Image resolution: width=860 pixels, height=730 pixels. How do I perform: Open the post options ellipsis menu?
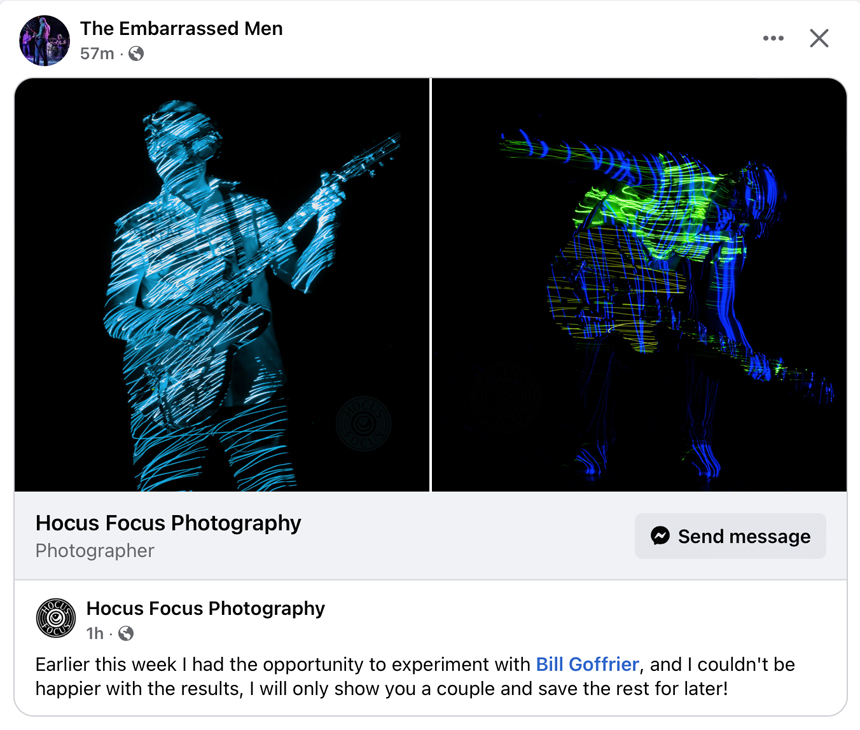click(x=773, y=38)
